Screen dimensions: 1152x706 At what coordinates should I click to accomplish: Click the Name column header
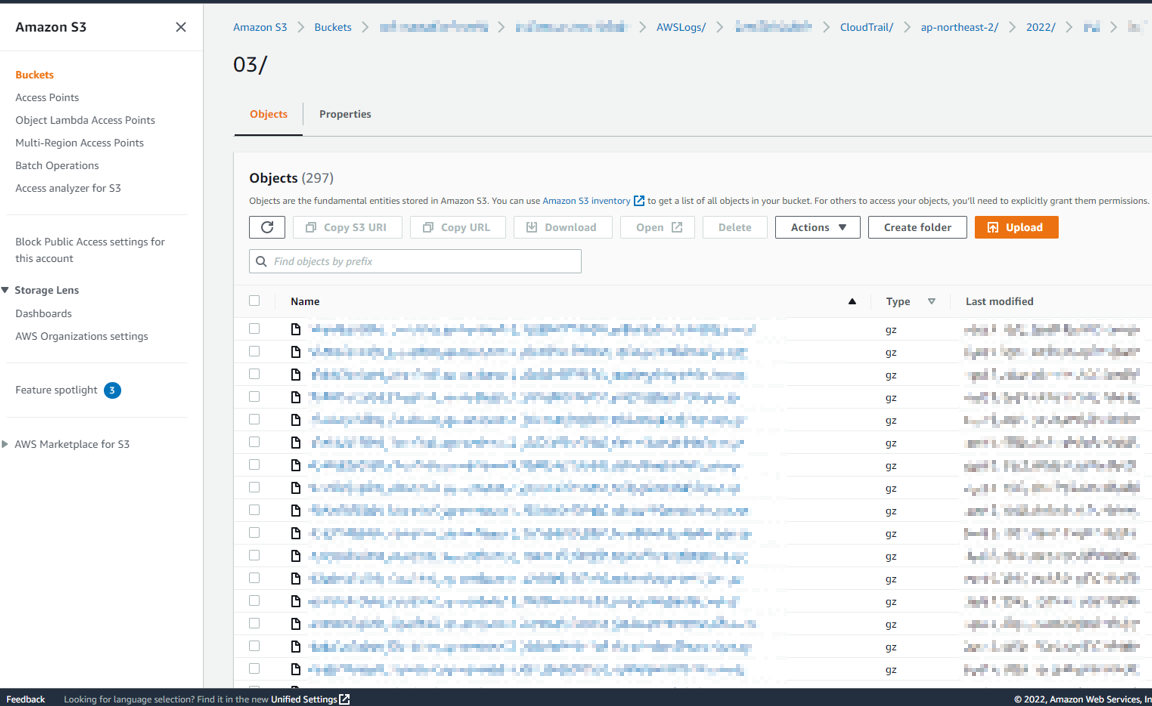tap(305, 301)
